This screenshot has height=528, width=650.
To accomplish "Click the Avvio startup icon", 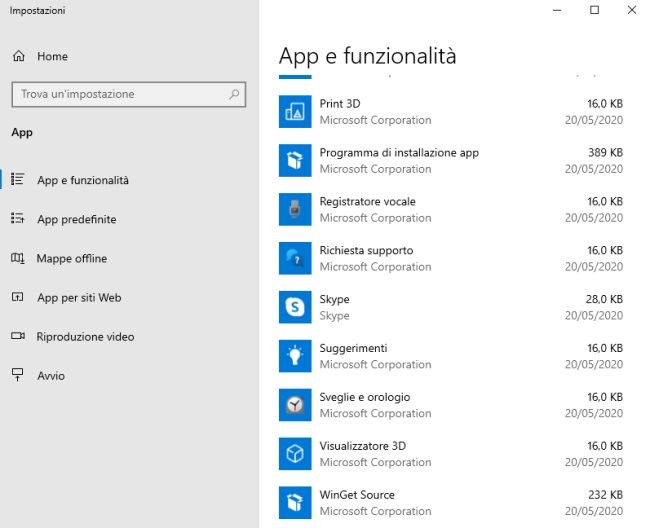I will tap(17, 375).
